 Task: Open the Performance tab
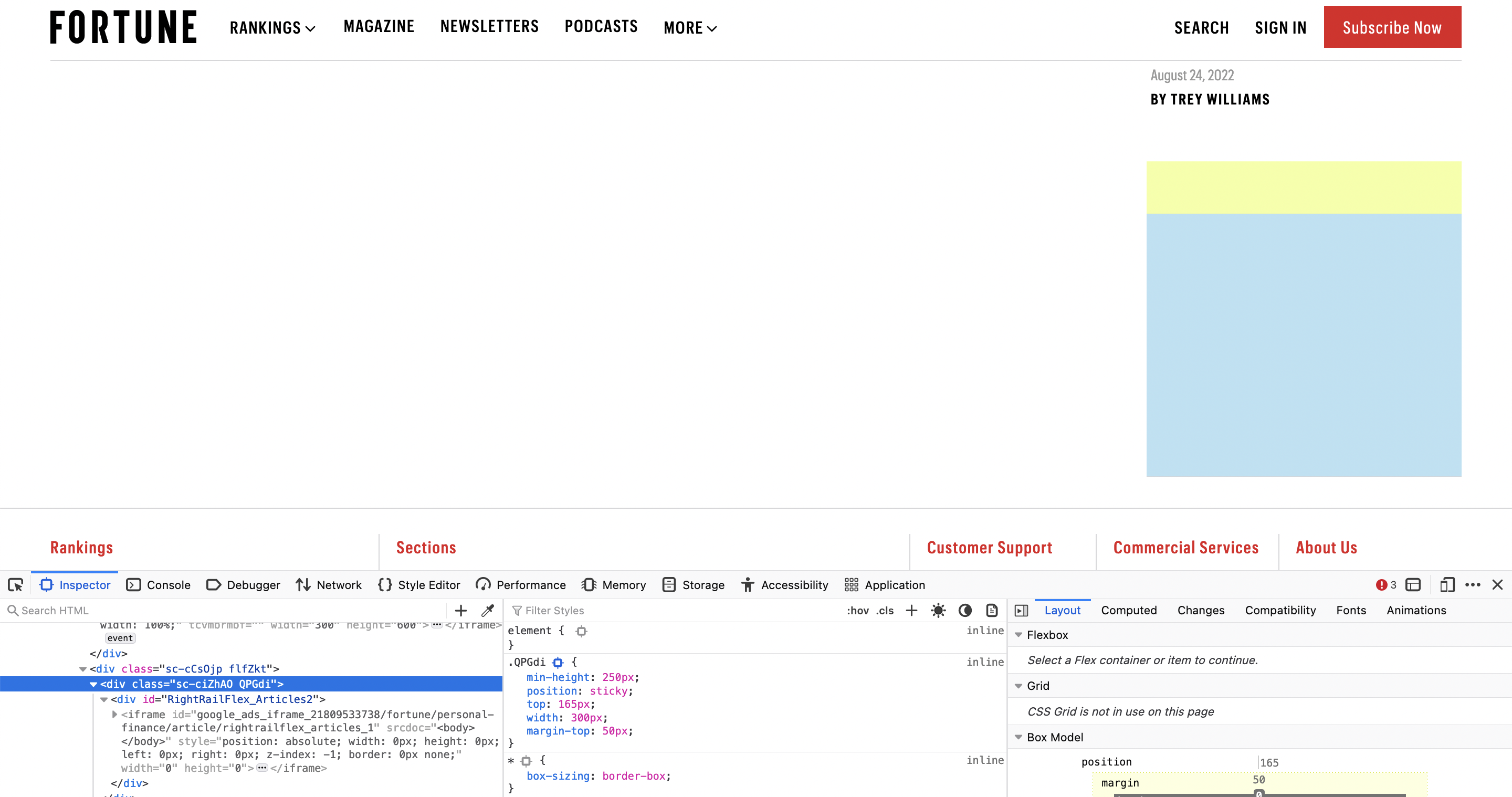521,584
